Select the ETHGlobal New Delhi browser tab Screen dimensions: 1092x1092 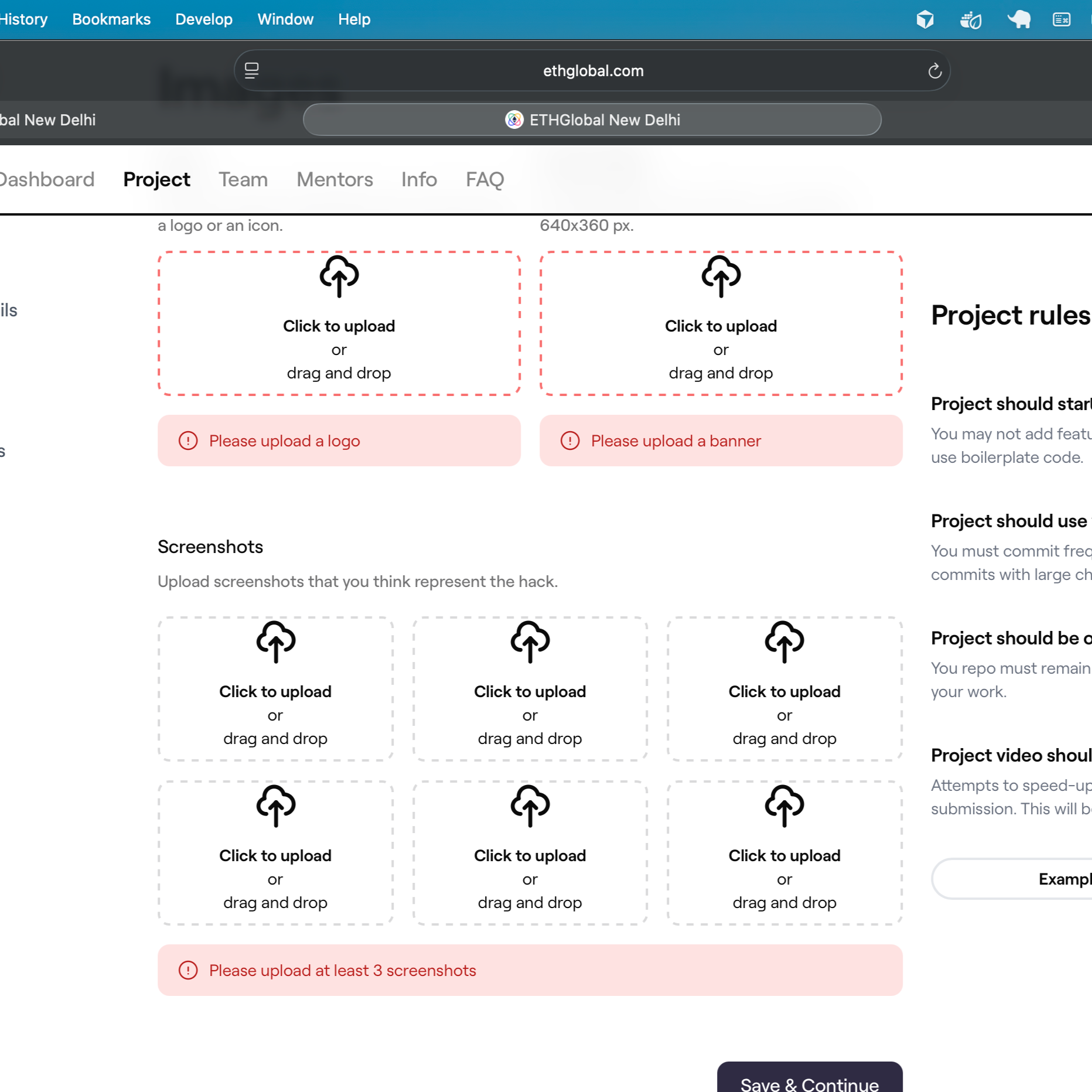point(592,120)
